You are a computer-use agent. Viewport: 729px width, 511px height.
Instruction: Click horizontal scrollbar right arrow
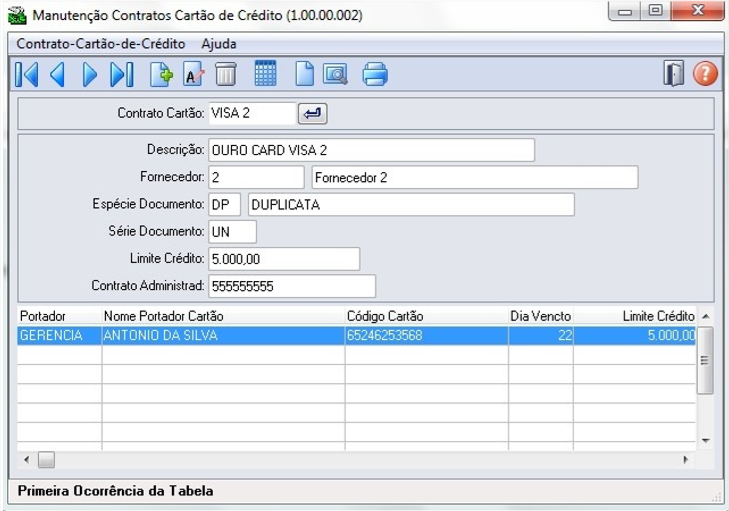(686, 460)
